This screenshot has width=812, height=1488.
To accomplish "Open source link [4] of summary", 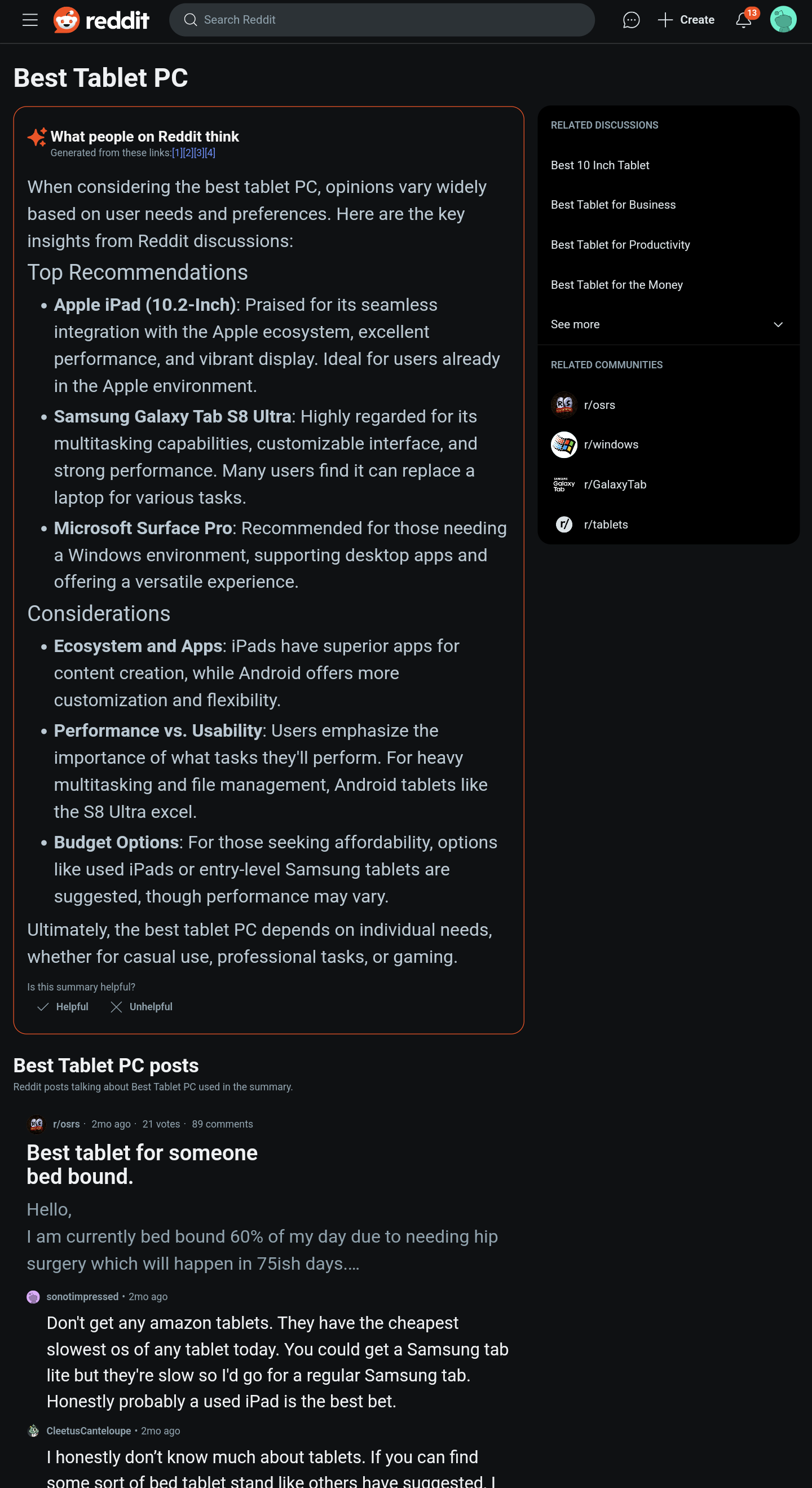I will click(210, 153).
